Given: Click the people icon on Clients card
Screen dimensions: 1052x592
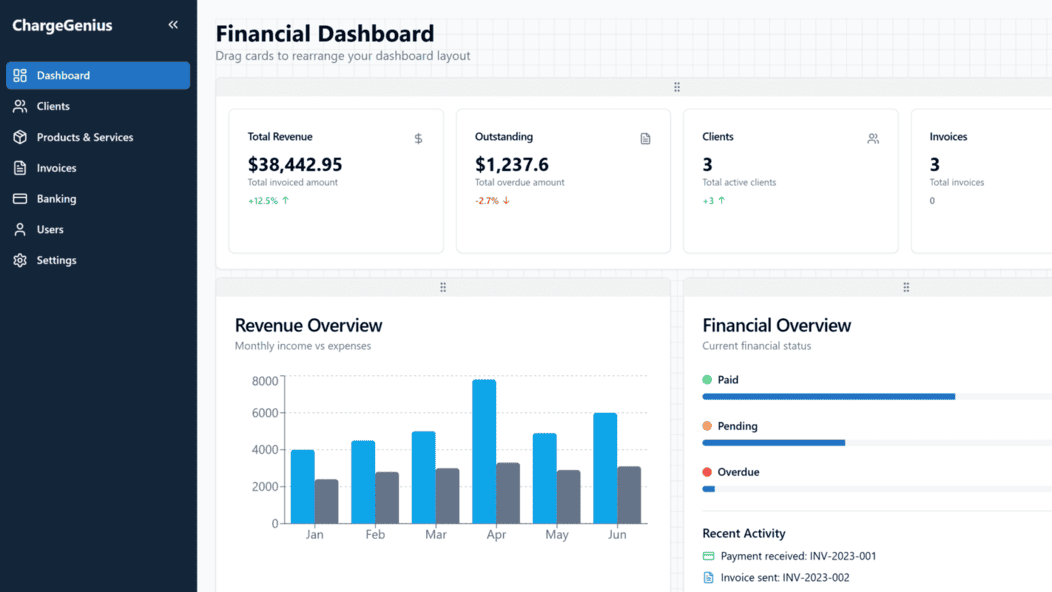Looking at the screenshot, I should (x=872, y=138).
